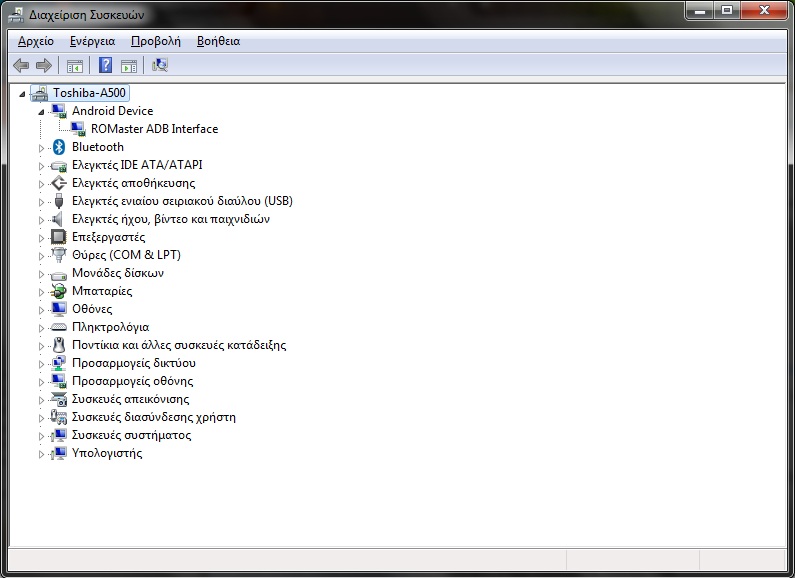Click the Μπαταρίες battery icon
The height and width of the screenshot is (578, 796).
coord(59,291)
